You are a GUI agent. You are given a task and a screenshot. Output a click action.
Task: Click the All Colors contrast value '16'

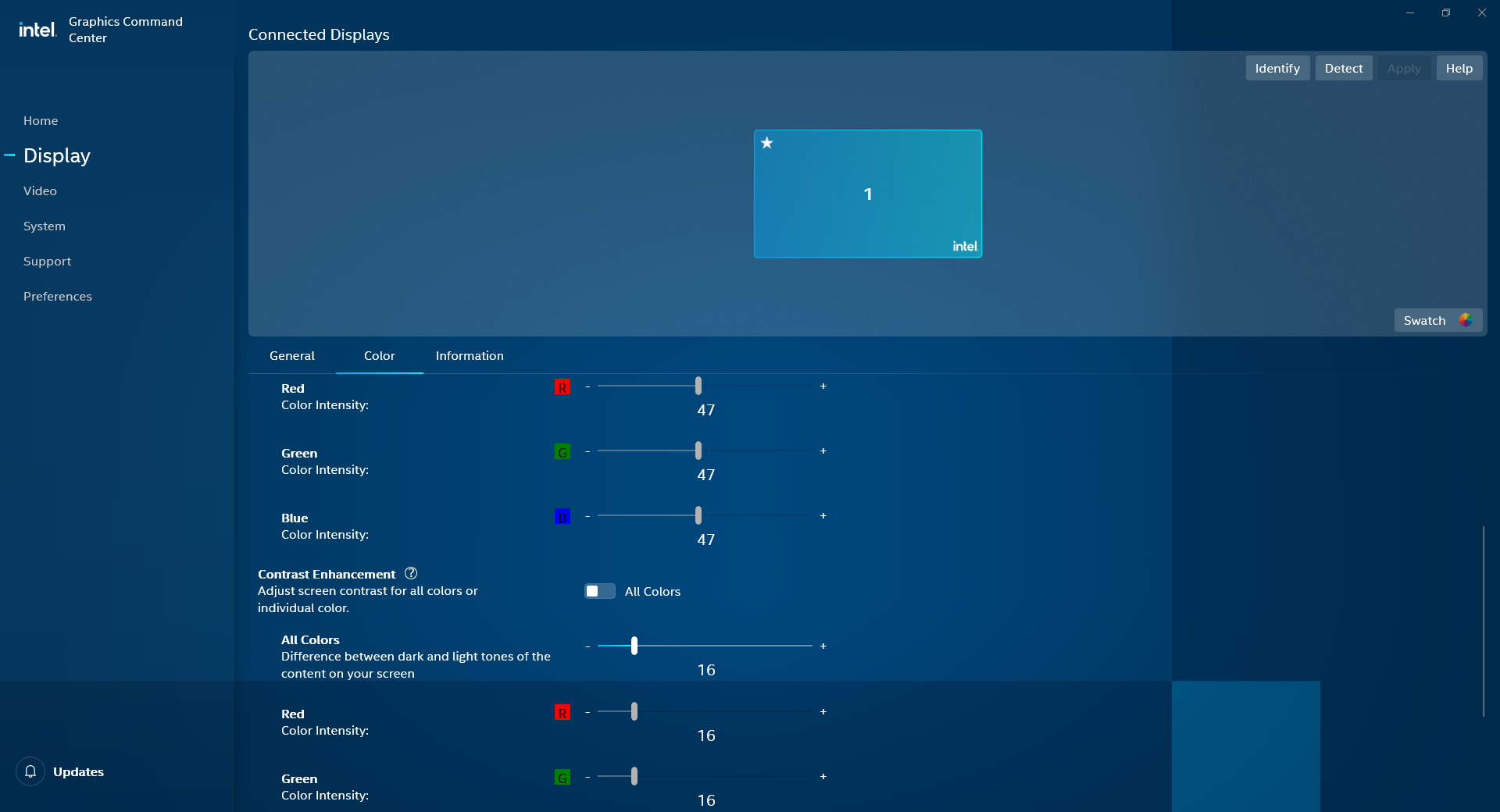706,670
